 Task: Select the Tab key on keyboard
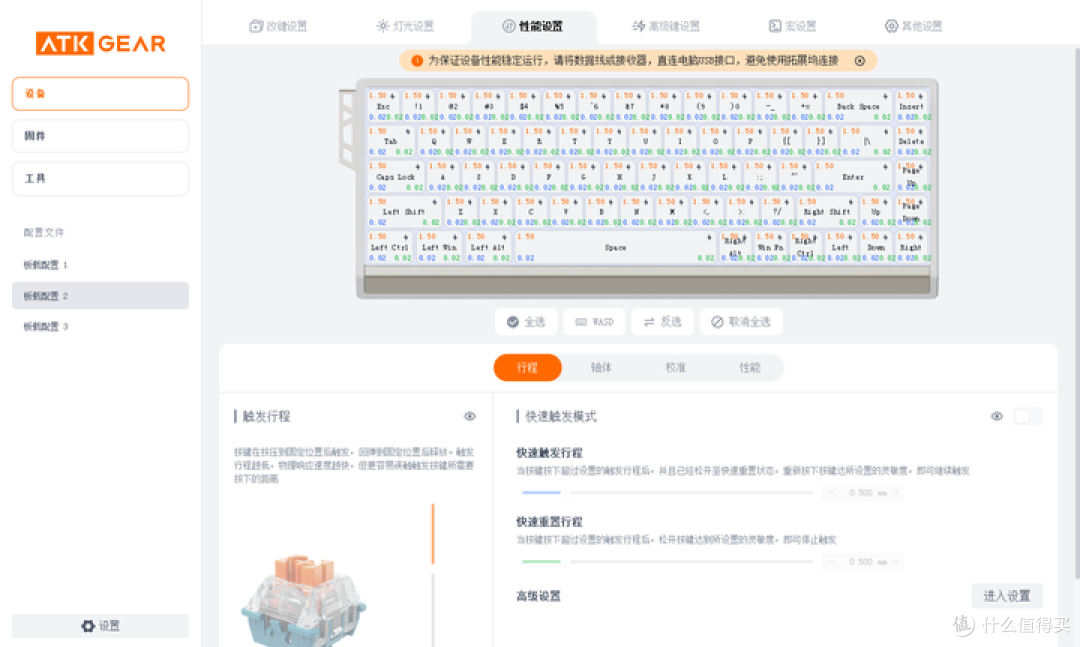(x=391, y=141)
